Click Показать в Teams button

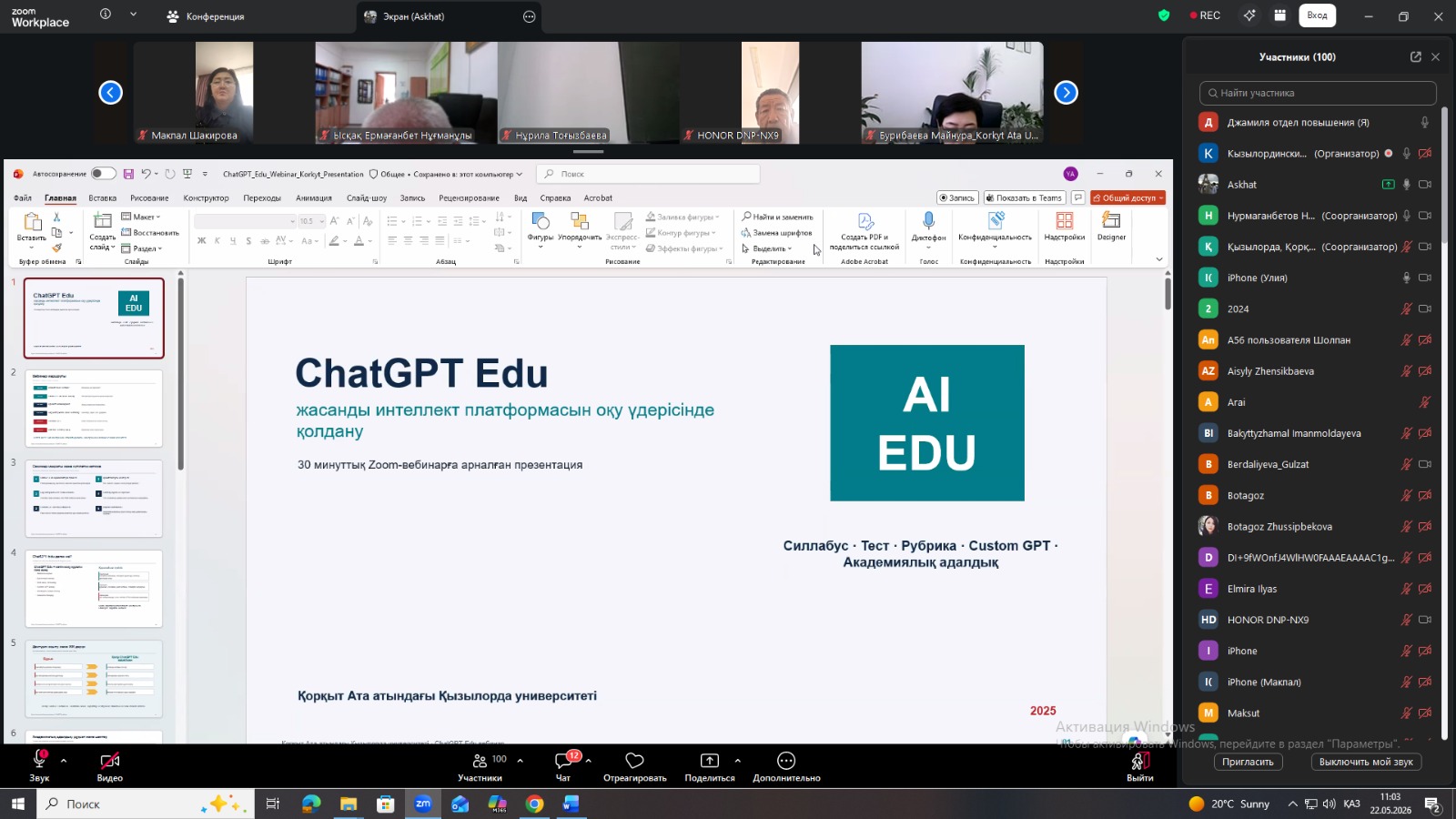[1023, 197]
